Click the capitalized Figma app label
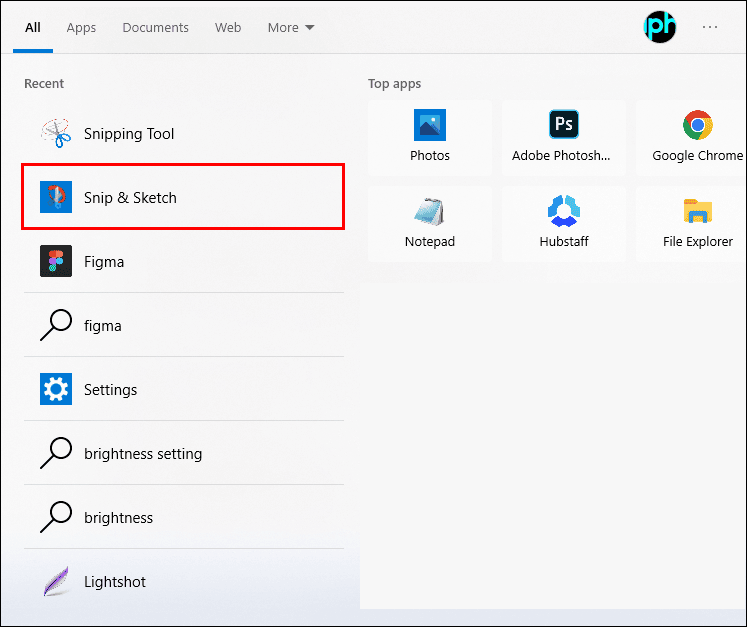This screenshot has width=747, height=627. pyautogui.click(x=104, y=262)
